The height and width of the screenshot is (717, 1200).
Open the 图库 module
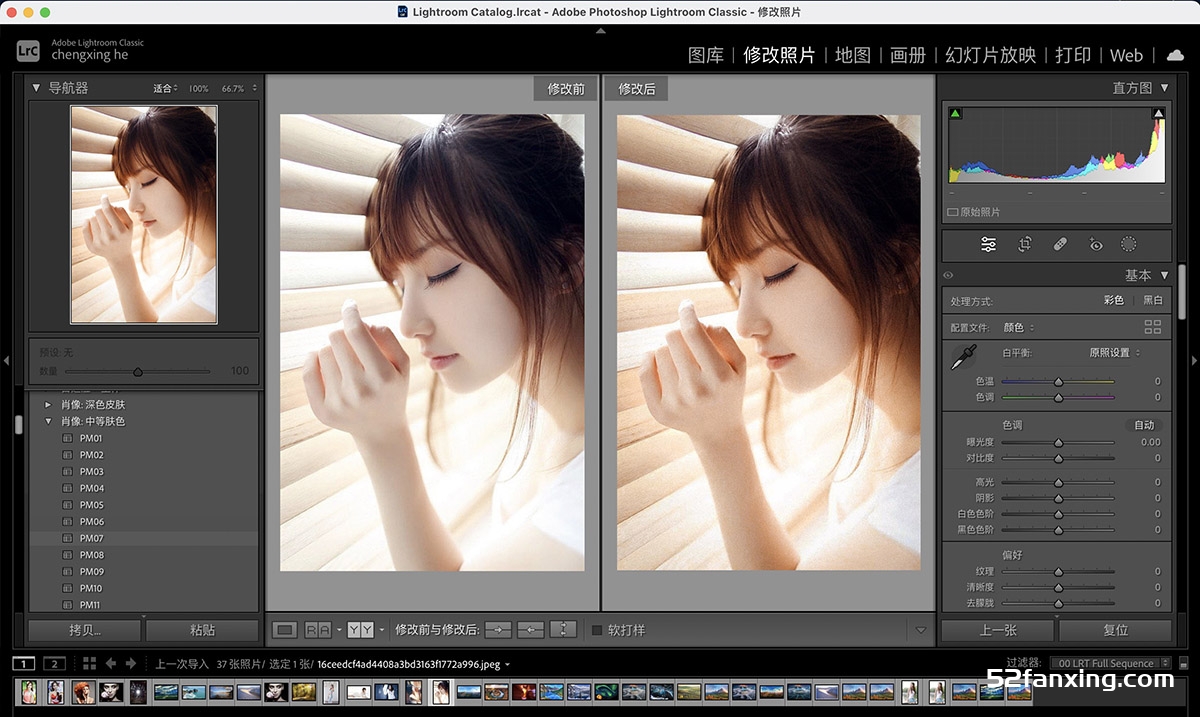(x=706, y=55)
